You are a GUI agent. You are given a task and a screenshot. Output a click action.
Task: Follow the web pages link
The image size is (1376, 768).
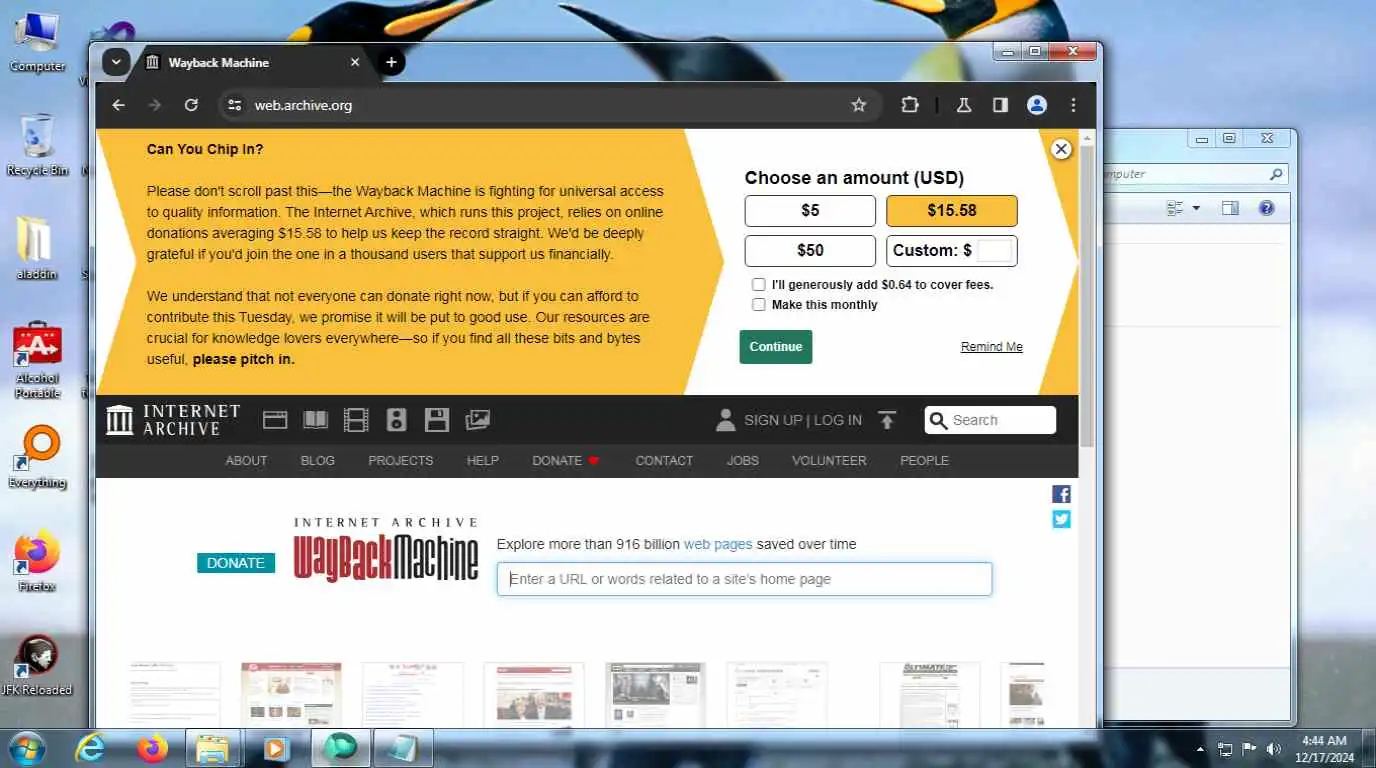click(718, 545)
